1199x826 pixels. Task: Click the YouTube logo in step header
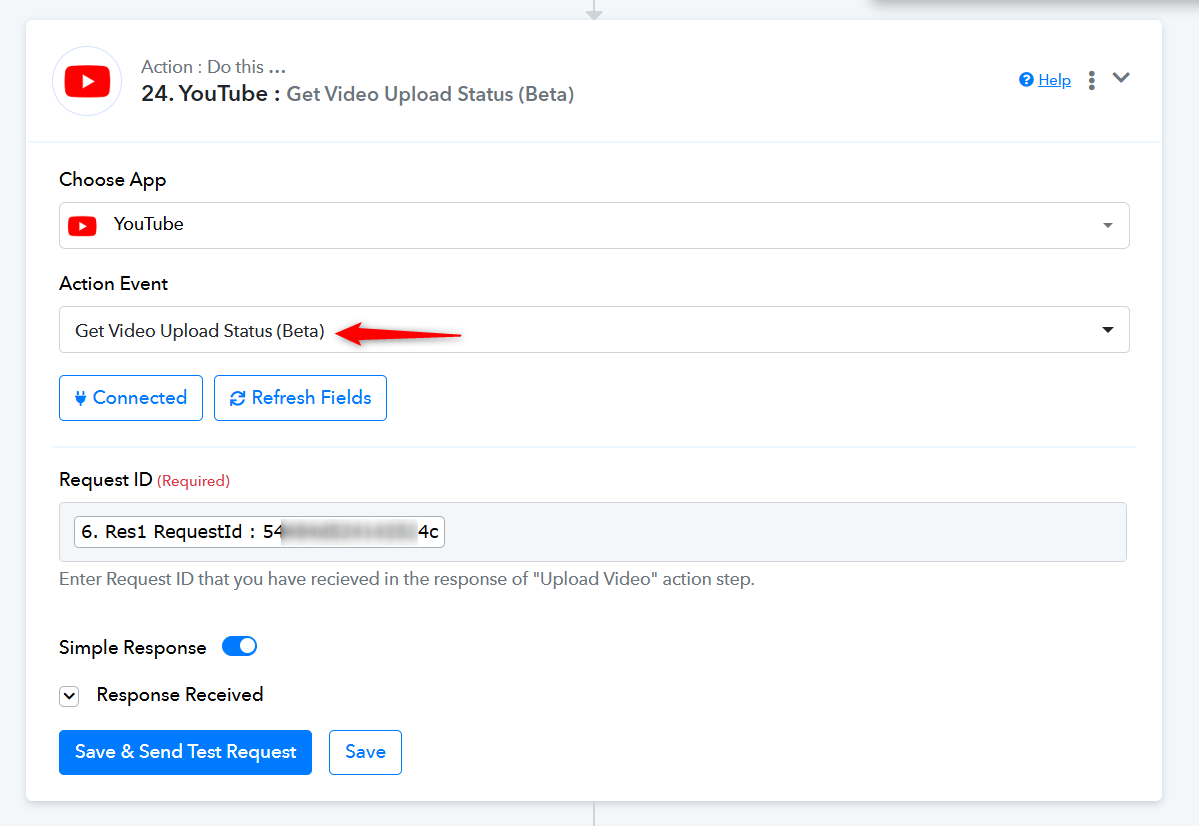[x=87, y=81]
